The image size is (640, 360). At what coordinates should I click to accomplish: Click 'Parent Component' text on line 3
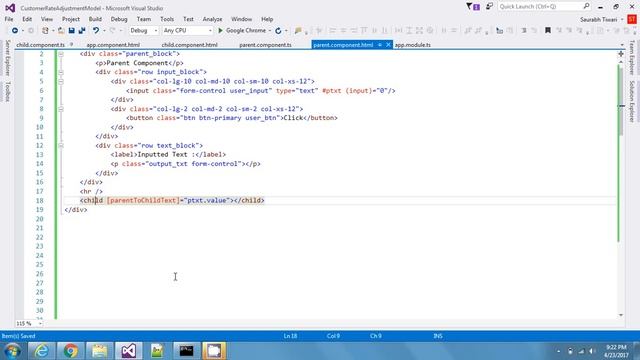[137, 63]
